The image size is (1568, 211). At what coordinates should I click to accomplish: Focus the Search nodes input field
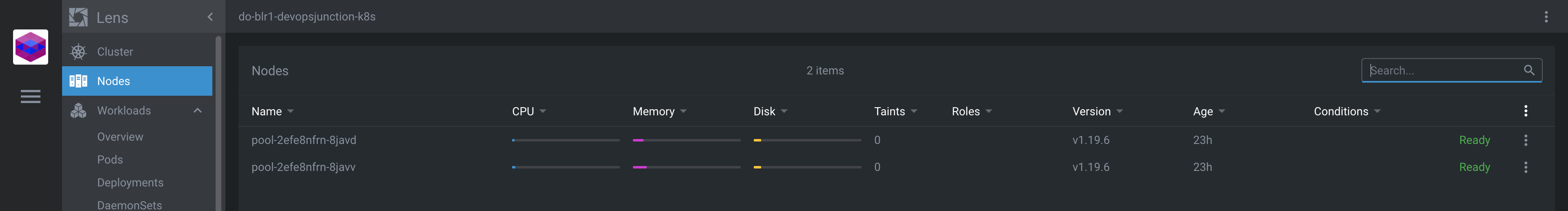pyautogui.click(x=1443, y=70)
